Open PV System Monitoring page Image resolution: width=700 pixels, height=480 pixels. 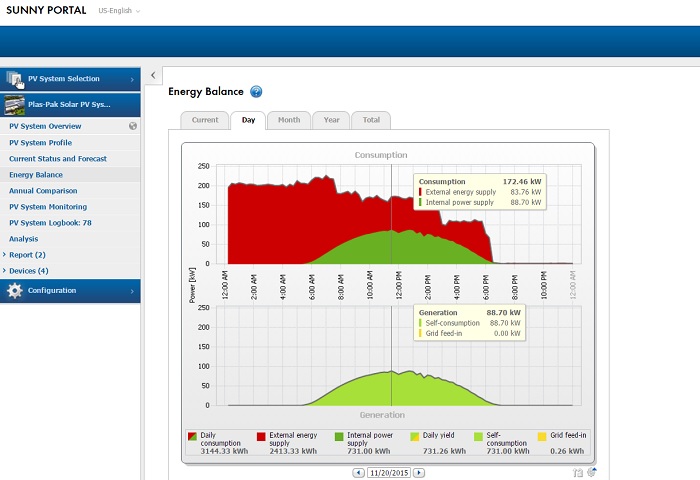point(48,207)
